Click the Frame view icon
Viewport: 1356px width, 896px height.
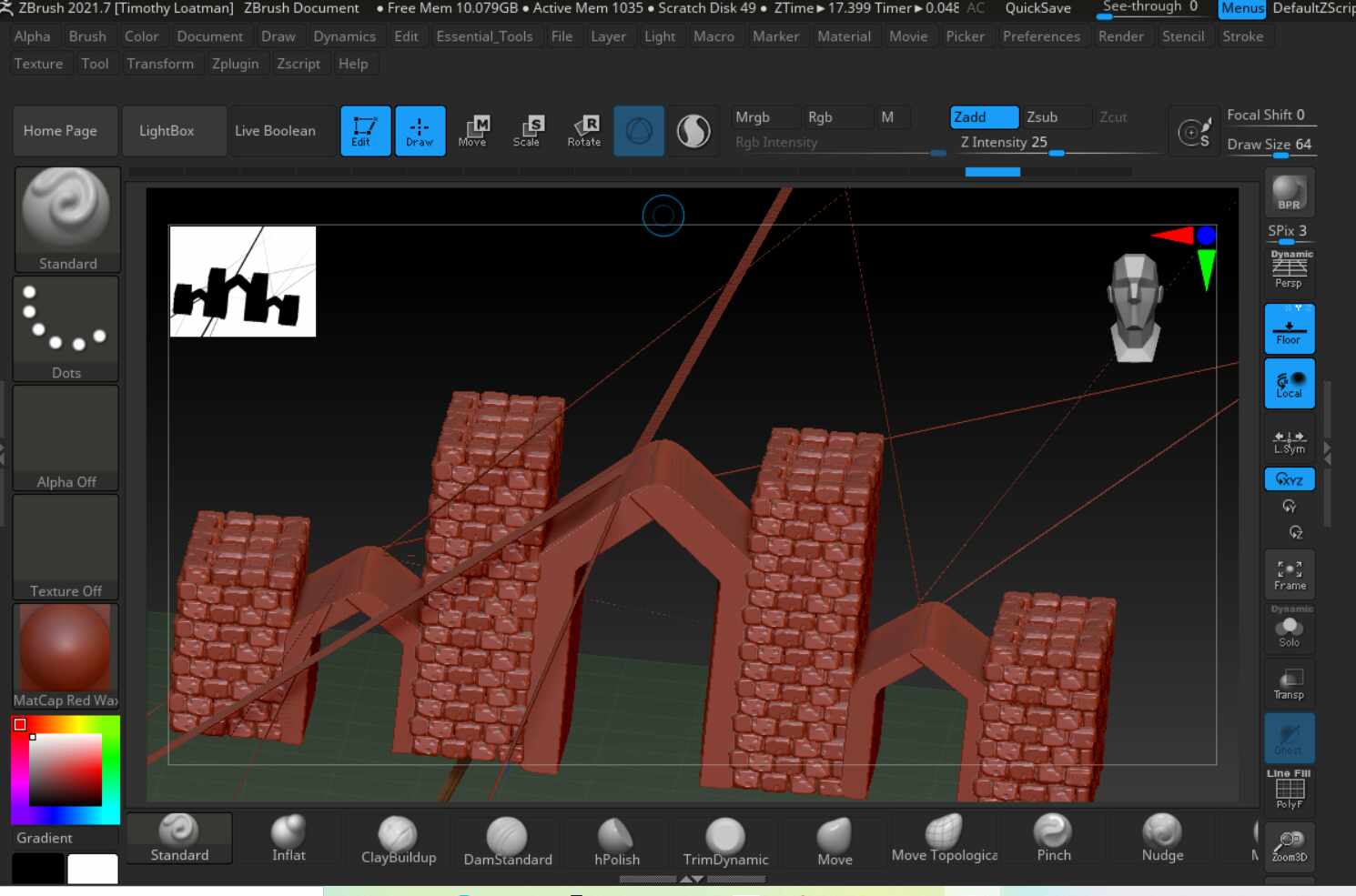point(1289,575)
